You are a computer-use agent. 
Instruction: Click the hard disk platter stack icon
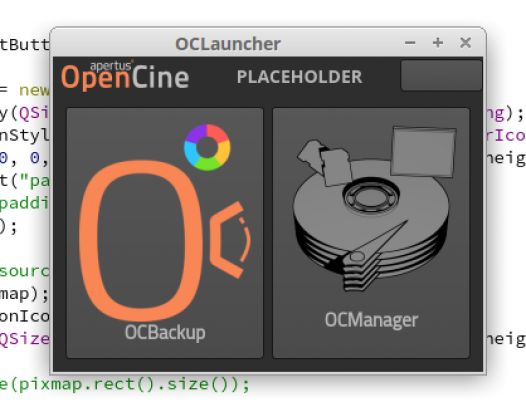371,225
